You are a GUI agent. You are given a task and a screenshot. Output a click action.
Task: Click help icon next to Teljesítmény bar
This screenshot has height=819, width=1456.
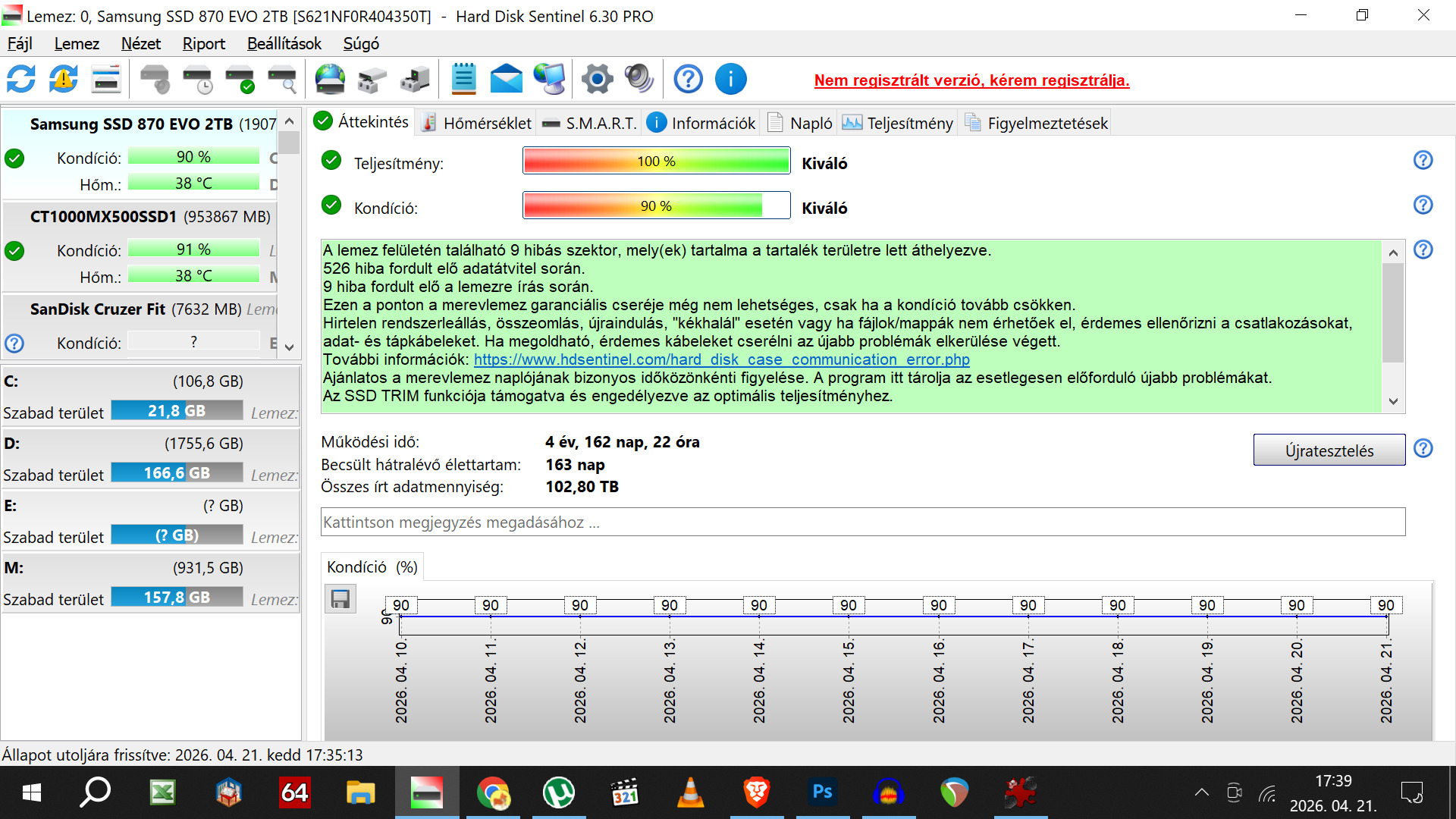pos(1423,160)
